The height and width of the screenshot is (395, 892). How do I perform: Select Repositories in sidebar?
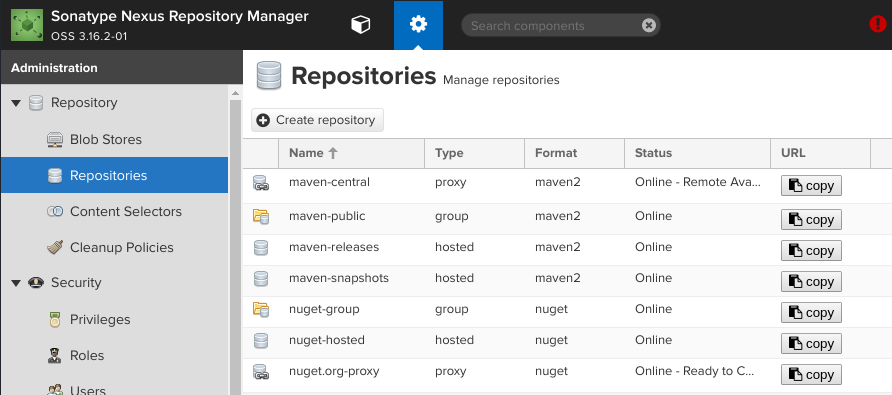[114, 175]
